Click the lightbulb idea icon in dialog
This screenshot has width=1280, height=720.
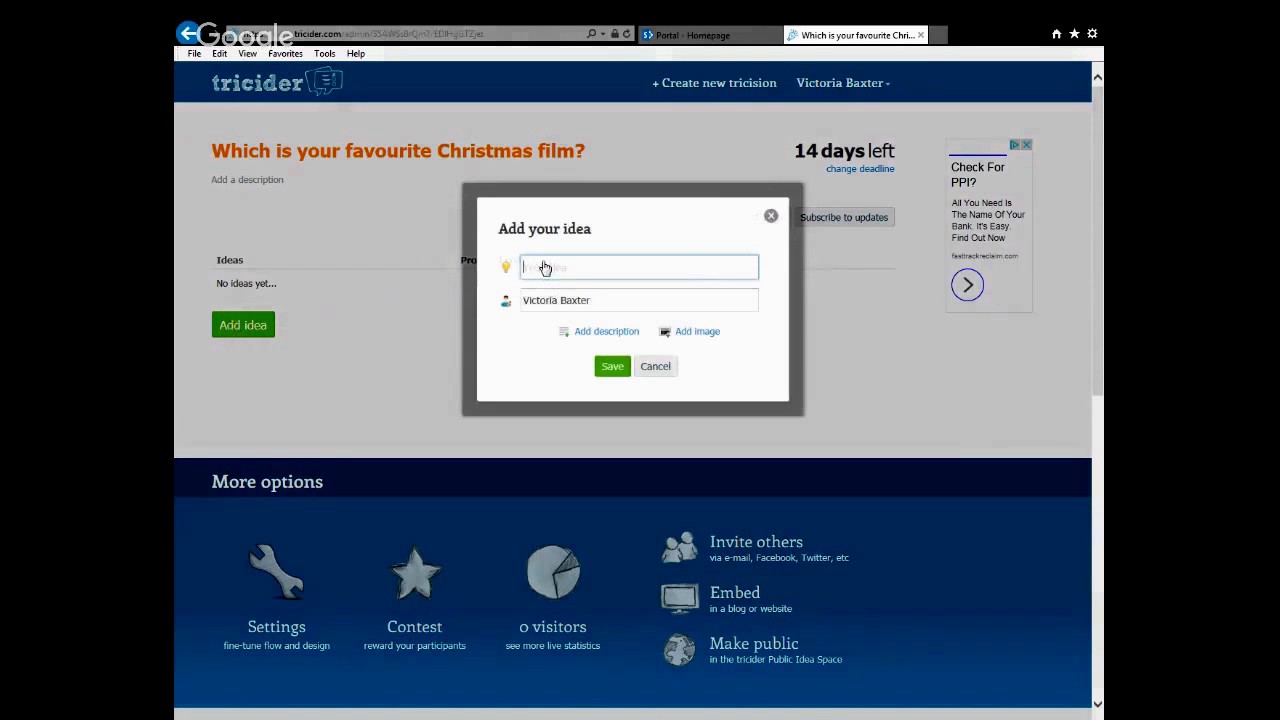click(x=506, y=267)
